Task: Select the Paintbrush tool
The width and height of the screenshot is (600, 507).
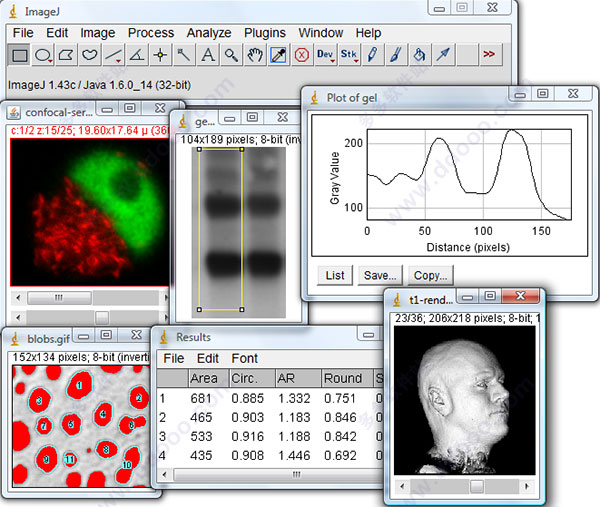Action: pyautogui.click(x=396, y=55)
